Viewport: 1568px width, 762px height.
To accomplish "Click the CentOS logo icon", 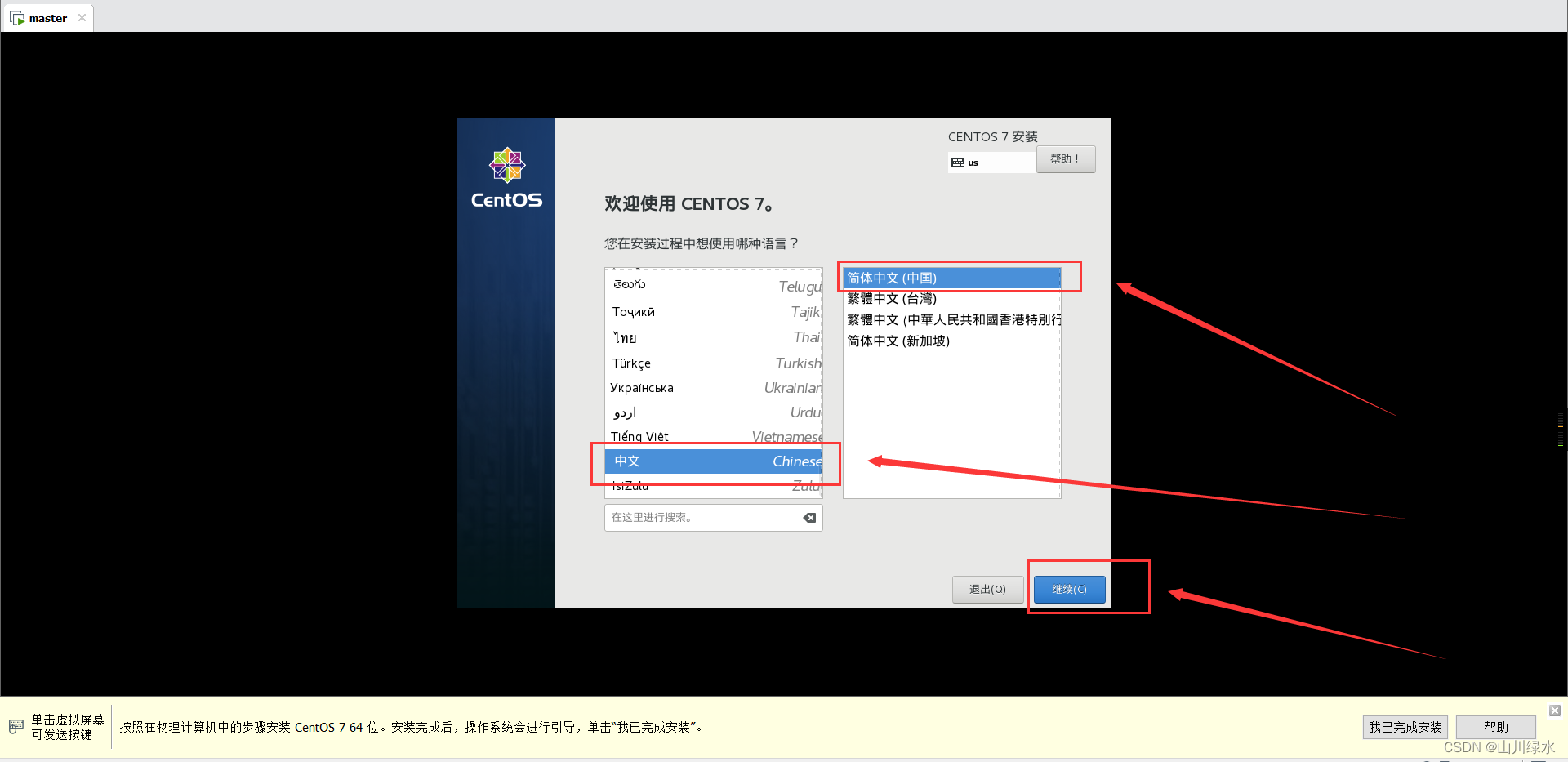I will [506, 164].
